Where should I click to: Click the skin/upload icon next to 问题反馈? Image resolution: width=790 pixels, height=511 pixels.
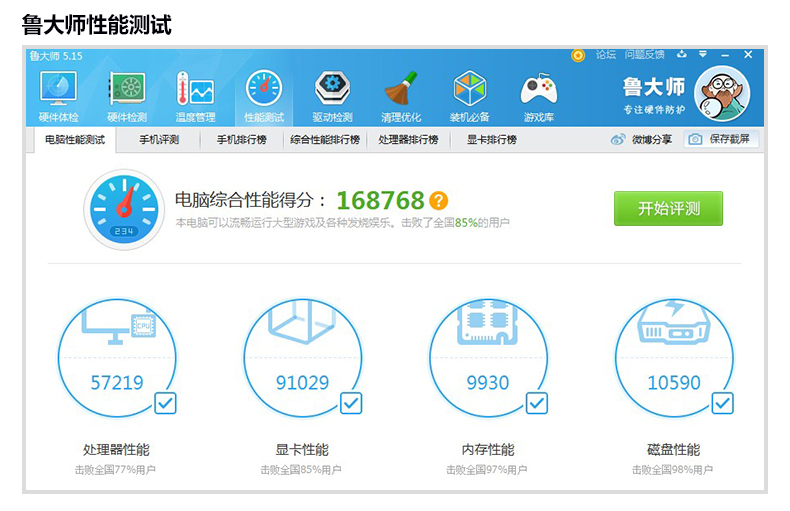[682, 54]
